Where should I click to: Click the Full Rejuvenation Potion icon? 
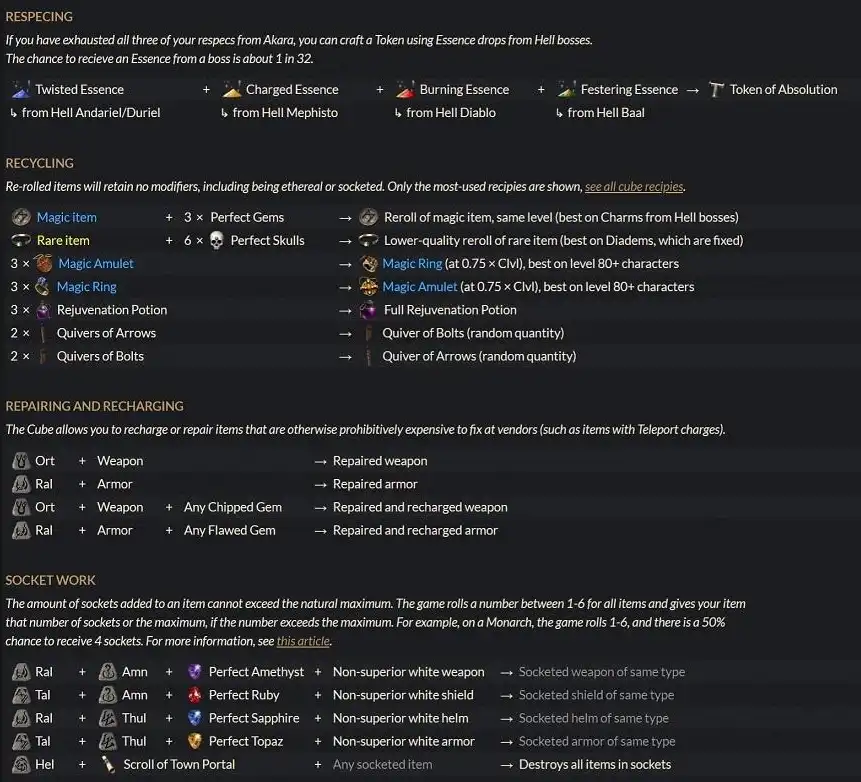click(369, 310)
